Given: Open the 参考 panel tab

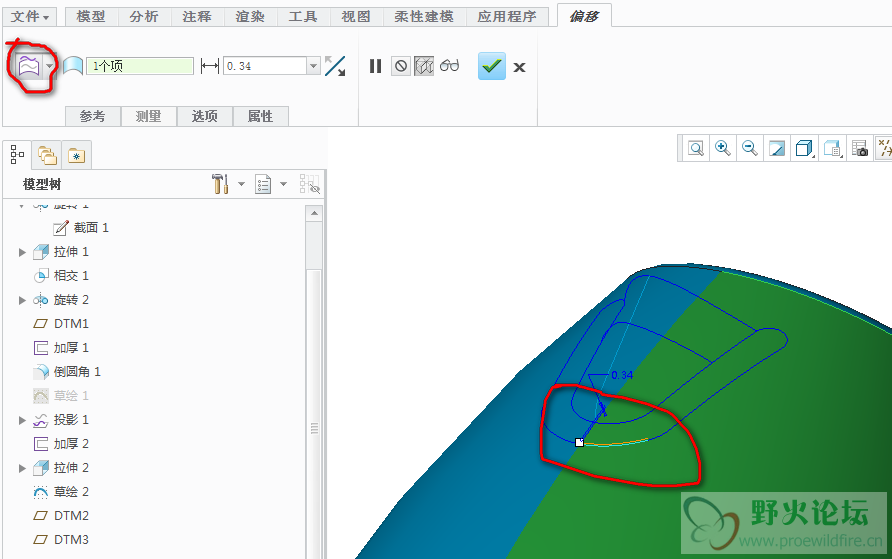Looking at the screenshot, I should (x=93, y=116).
